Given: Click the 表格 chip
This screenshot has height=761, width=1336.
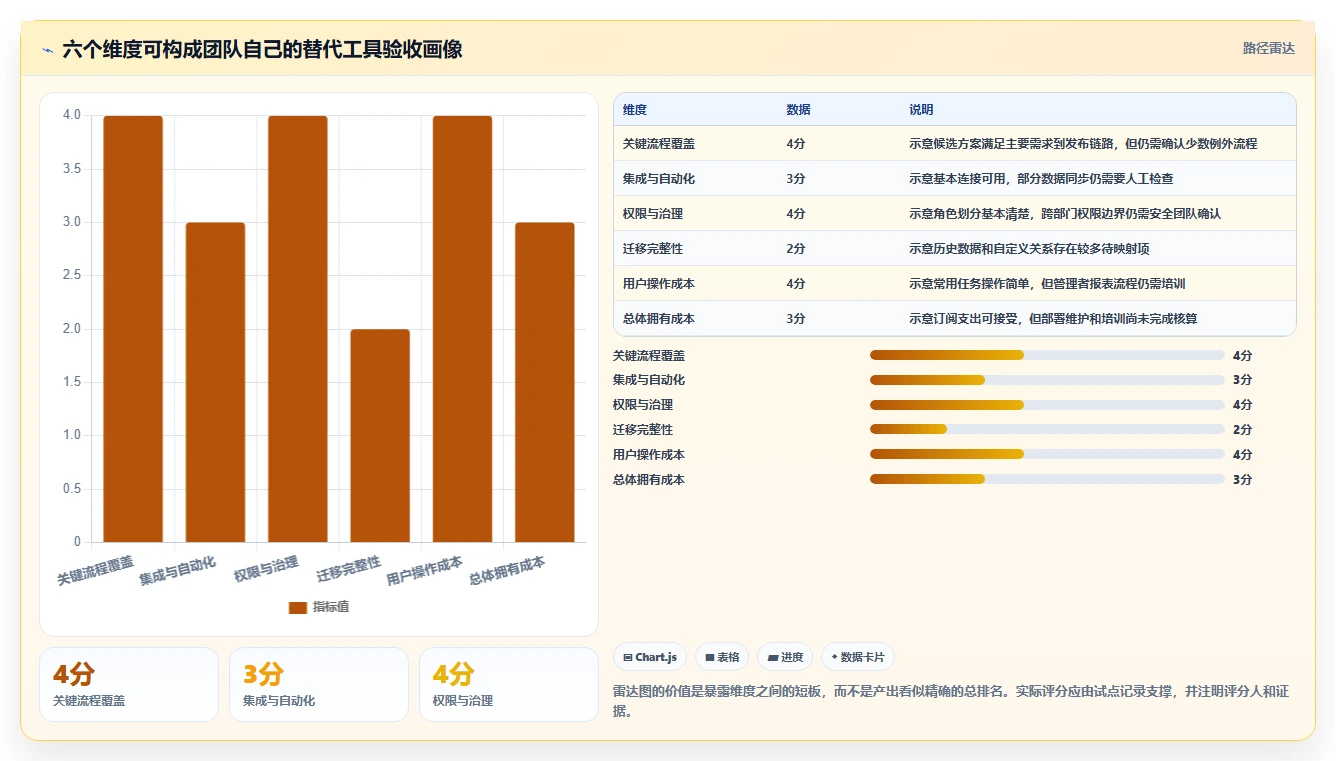Looking at the screenshot, I should [722, 657].
